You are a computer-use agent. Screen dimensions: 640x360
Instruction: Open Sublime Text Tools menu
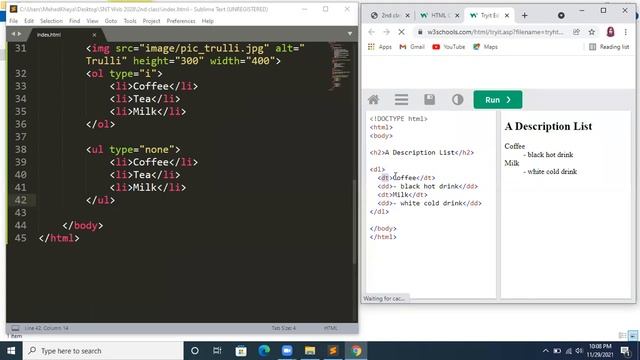click(130, 21)
